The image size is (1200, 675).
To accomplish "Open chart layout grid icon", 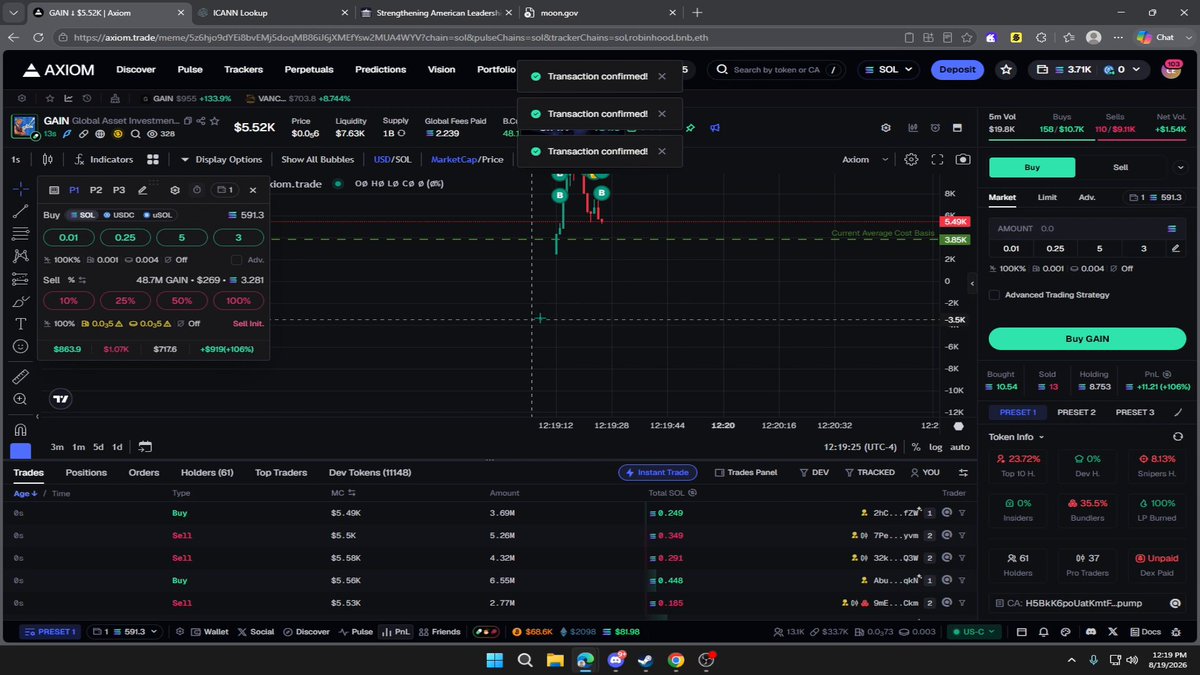I will [153, 159].
